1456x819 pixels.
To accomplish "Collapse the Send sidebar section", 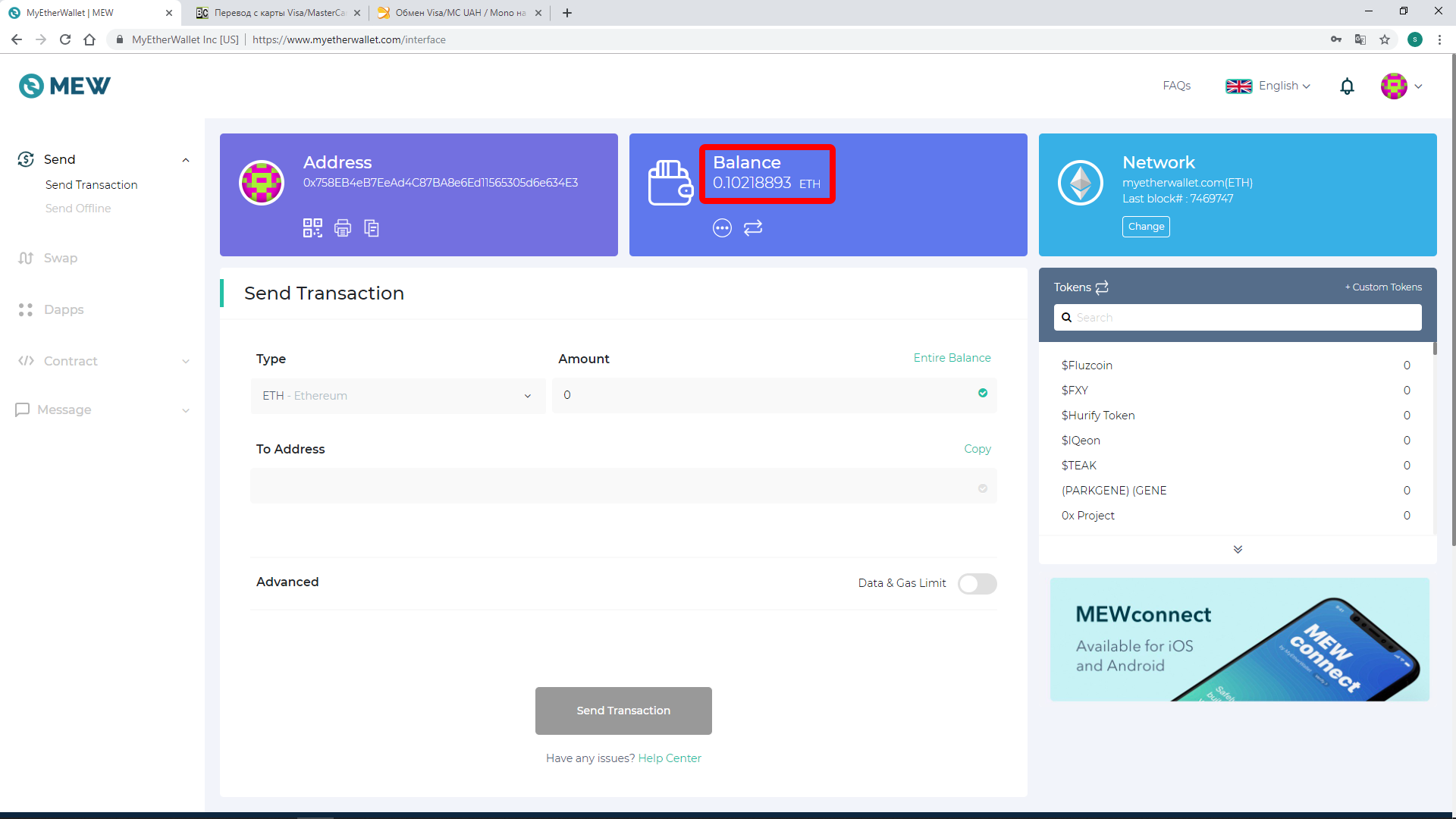I will coord(186,160).
